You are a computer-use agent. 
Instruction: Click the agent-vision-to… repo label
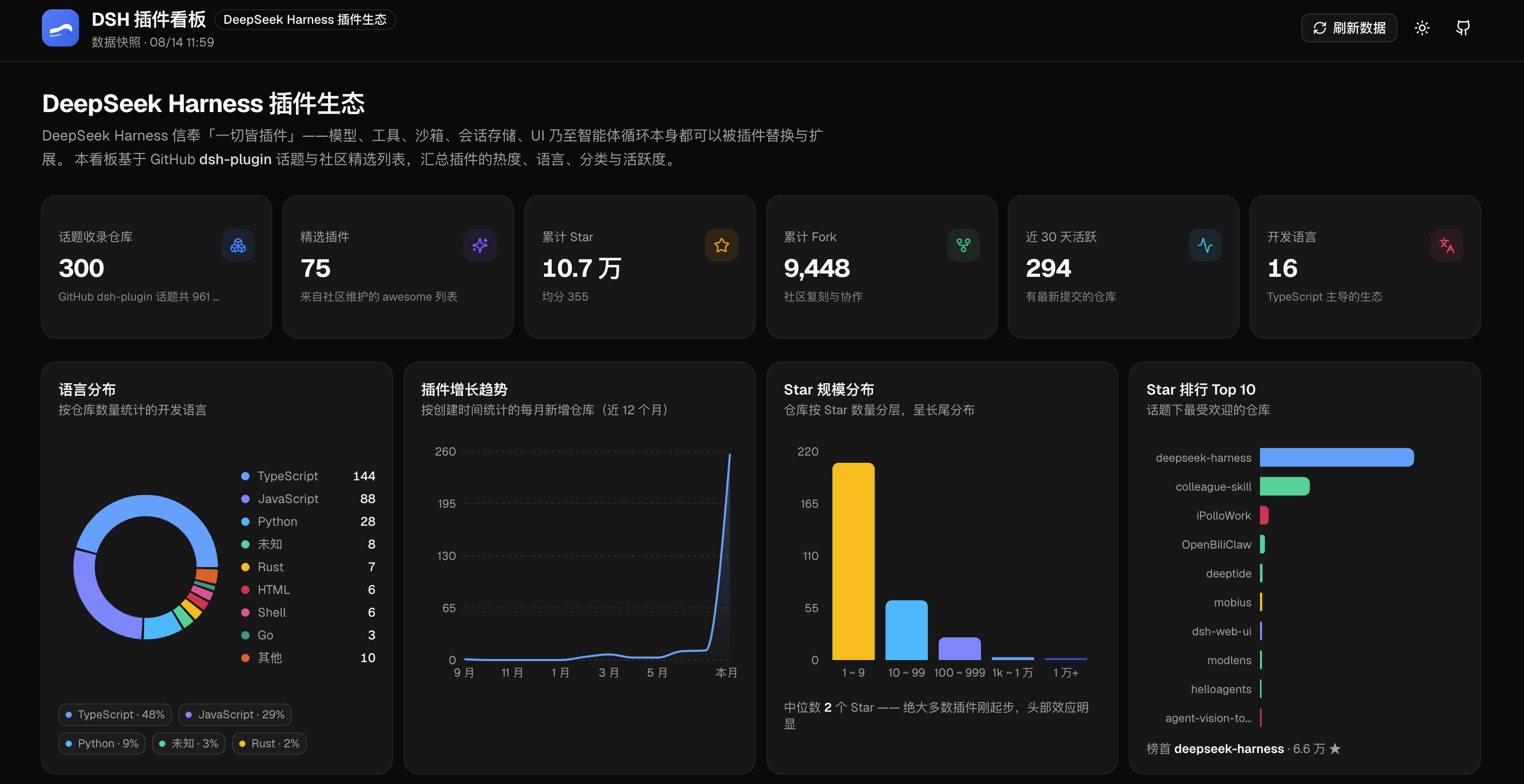[1208, 718]
